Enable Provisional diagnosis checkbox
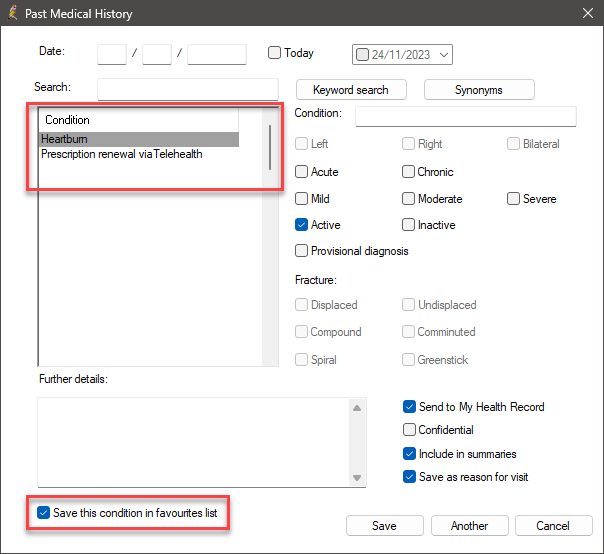Viewport: 604px width, 554px height. tap(301, 250)
